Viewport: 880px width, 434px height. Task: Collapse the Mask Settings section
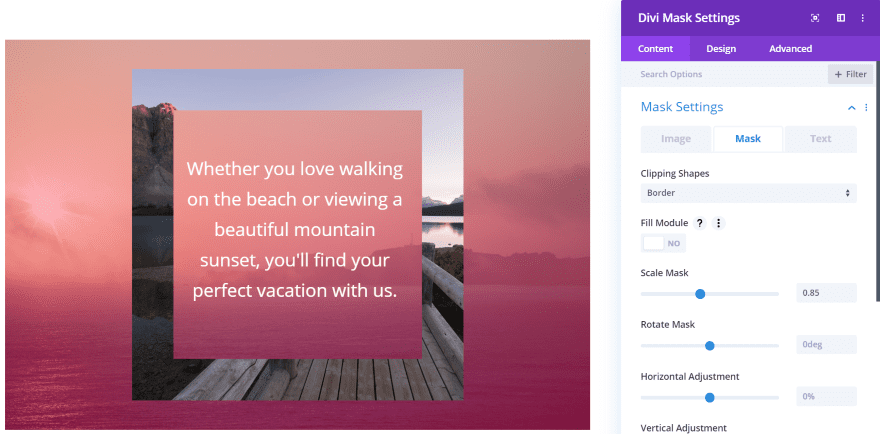(851, 107)
